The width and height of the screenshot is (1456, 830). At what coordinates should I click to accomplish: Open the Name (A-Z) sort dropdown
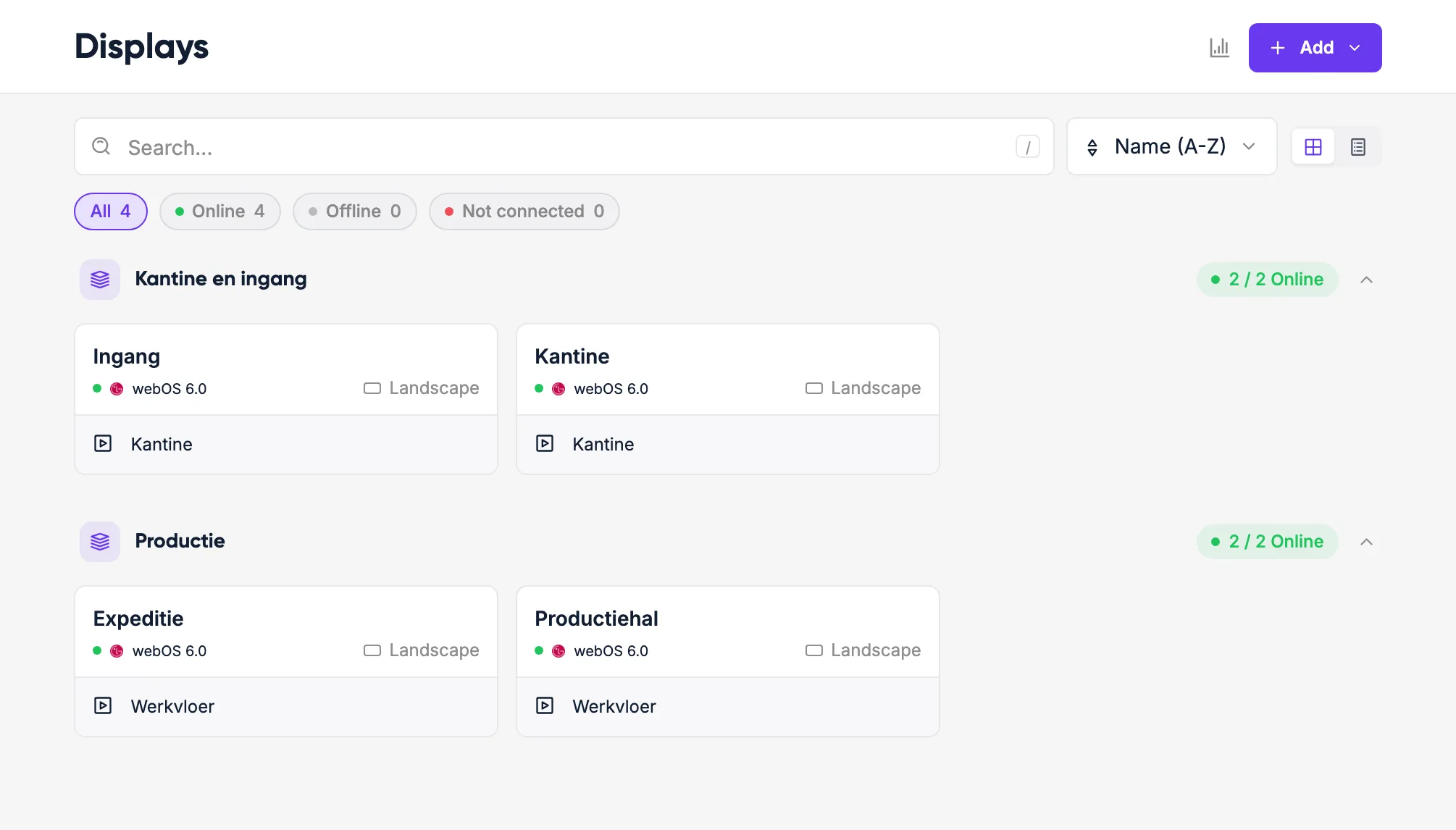(1171, 146)
